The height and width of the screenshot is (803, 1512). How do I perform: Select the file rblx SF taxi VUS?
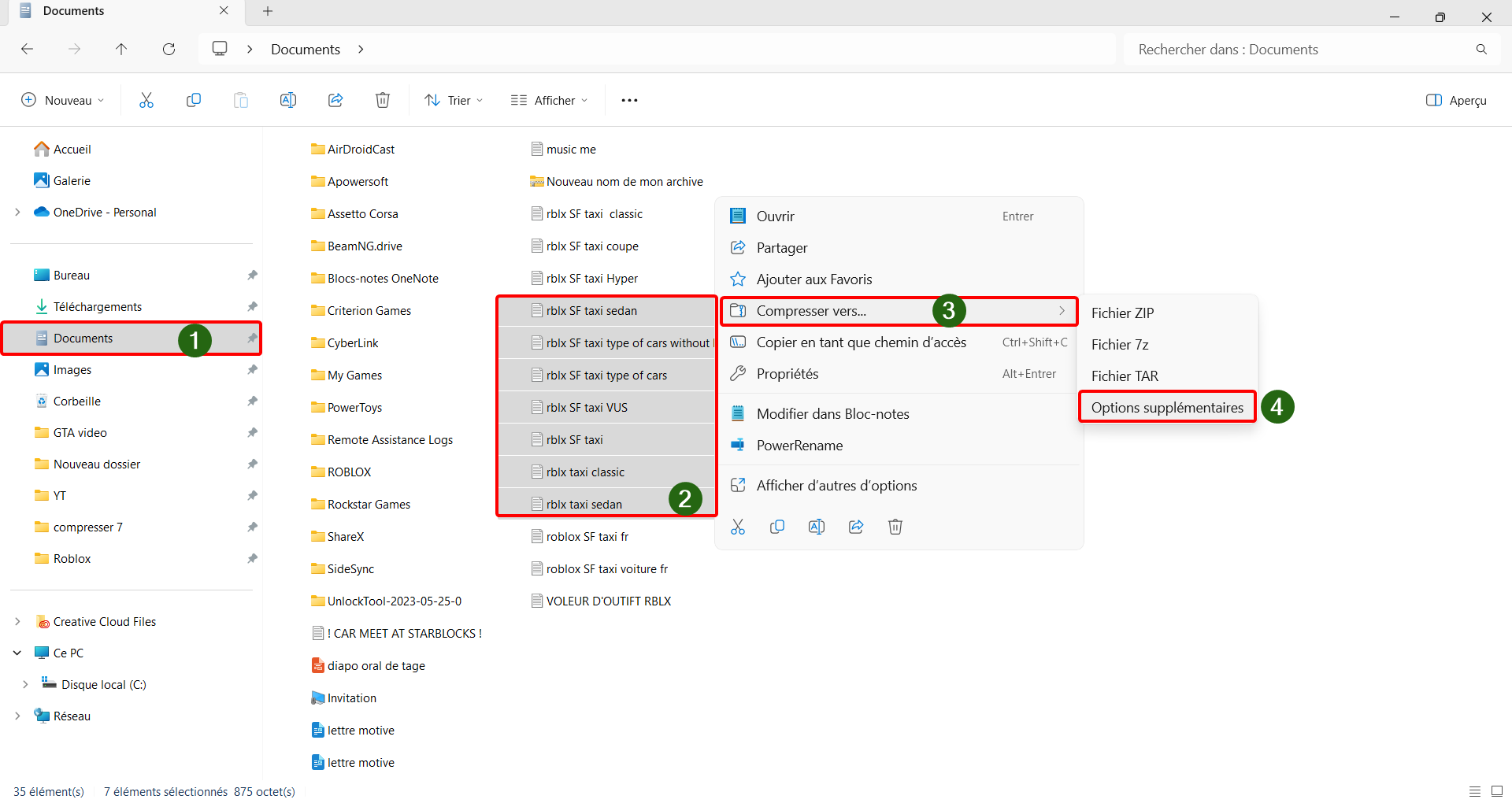(580, 407)
